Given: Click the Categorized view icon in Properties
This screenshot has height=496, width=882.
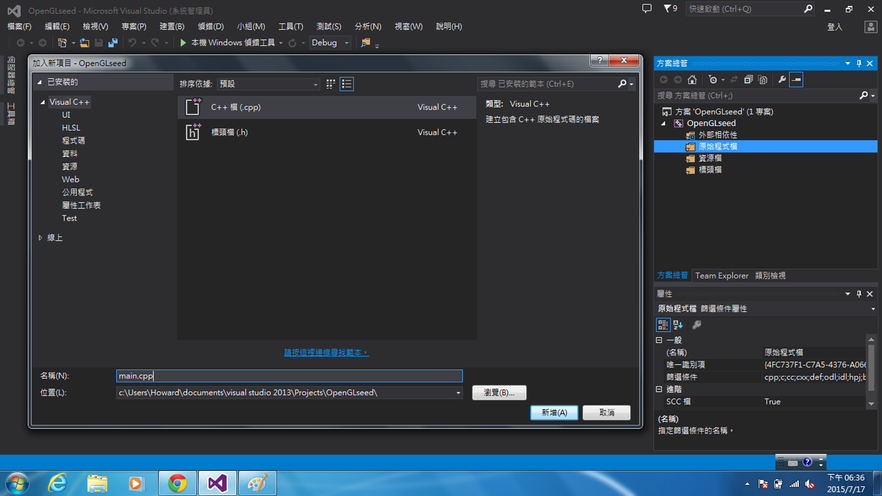Looking at the screenshot, I should 663,324.
